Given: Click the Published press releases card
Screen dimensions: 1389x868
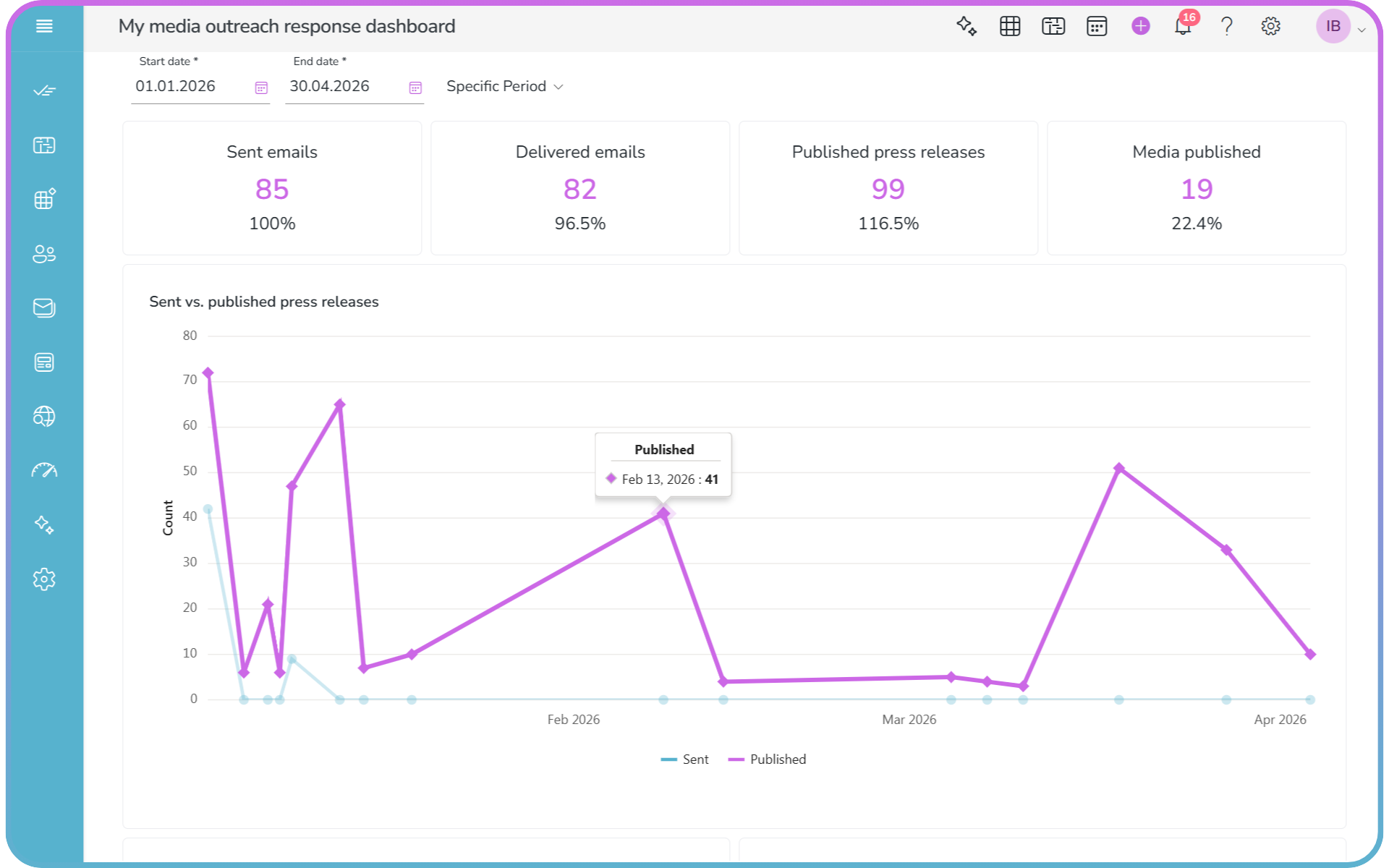Looking at the screenshot, I should click(x=888, y=188).
